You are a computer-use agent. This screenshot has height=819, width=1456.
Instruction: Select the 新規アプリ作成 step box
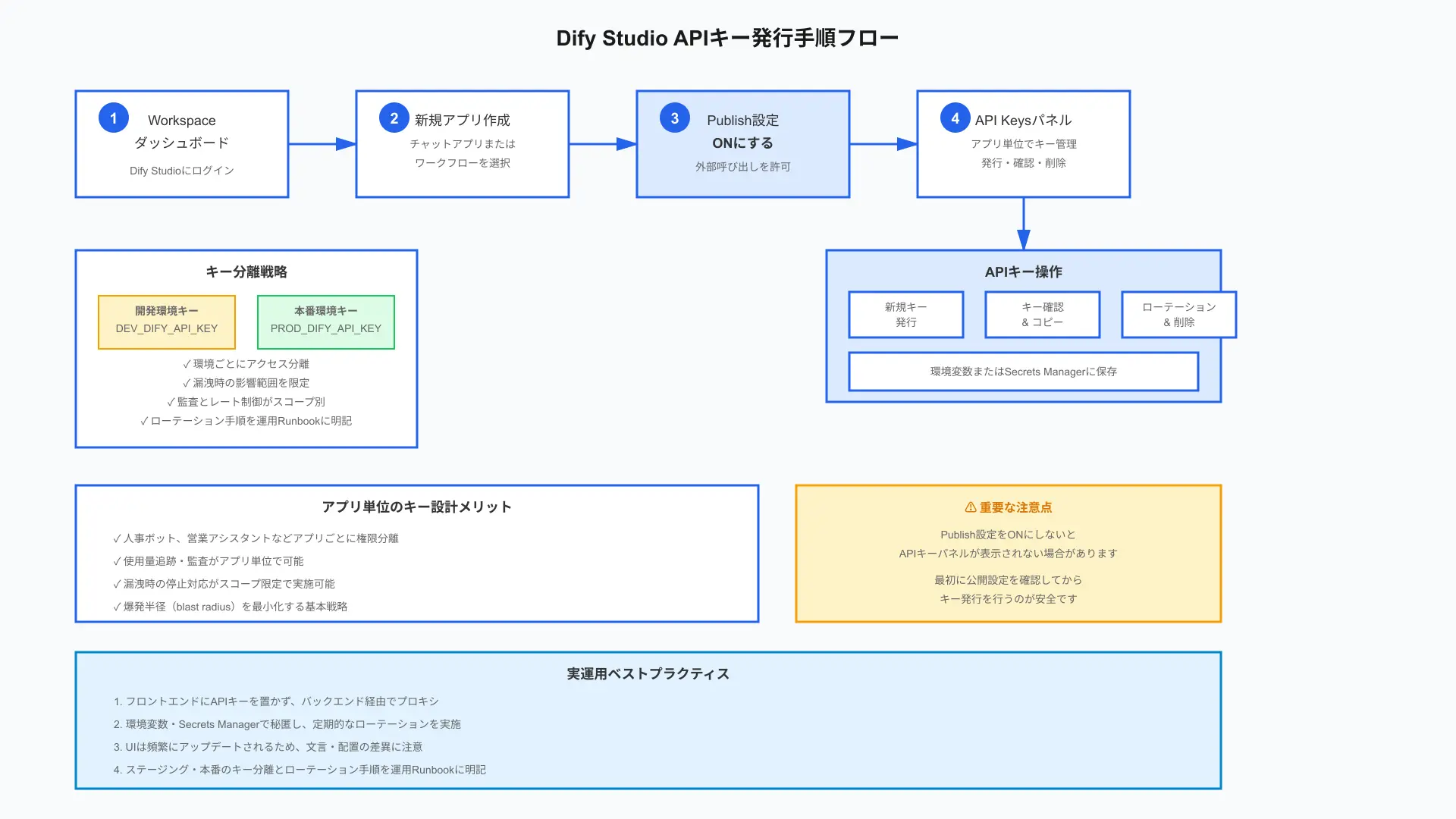[463, 144]
